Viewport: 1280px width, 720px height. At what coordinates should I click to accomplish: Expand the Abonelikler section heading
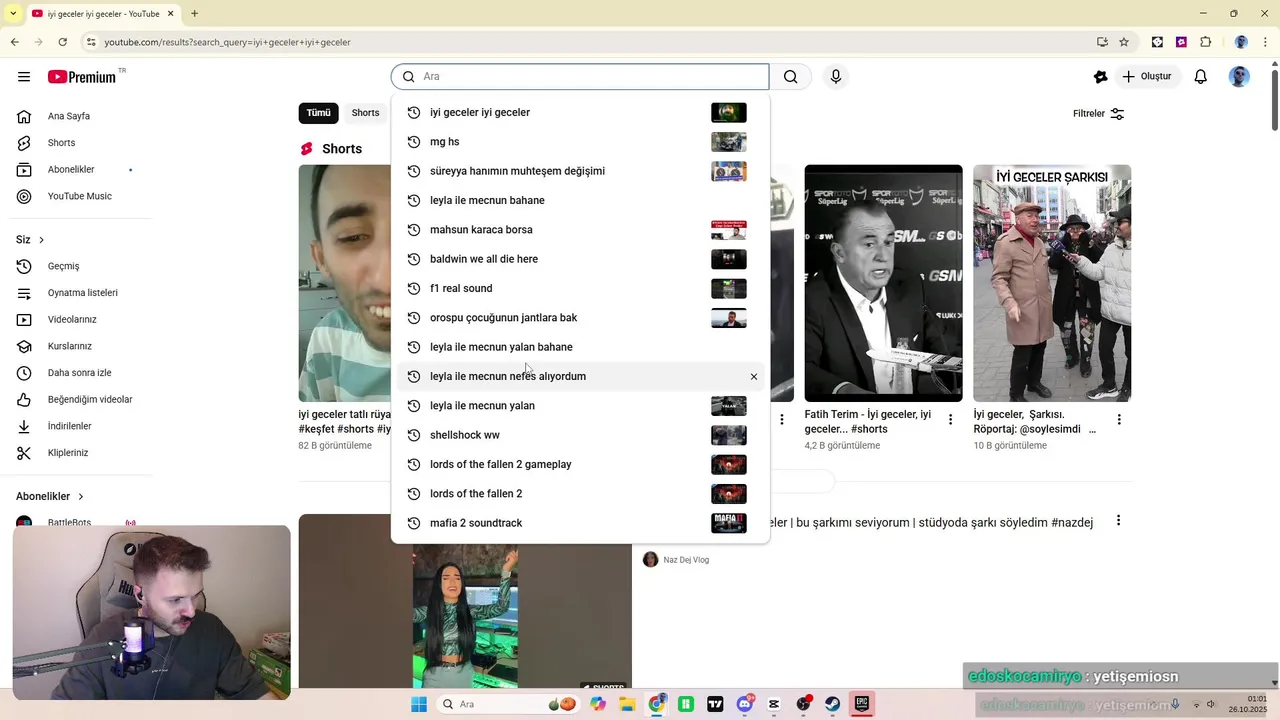(x=50, y=497)
